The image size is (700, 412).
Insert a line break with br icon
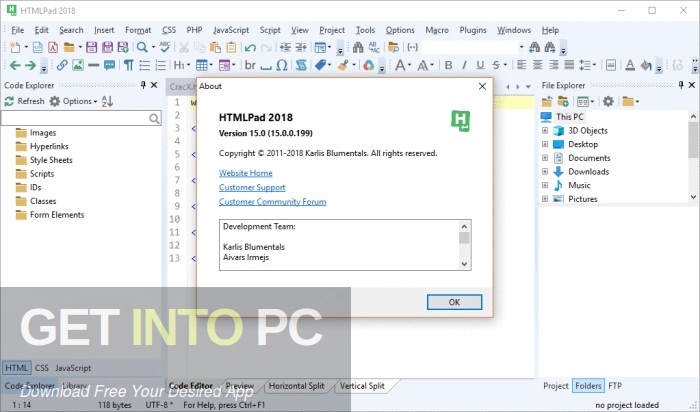pos(250,66)
